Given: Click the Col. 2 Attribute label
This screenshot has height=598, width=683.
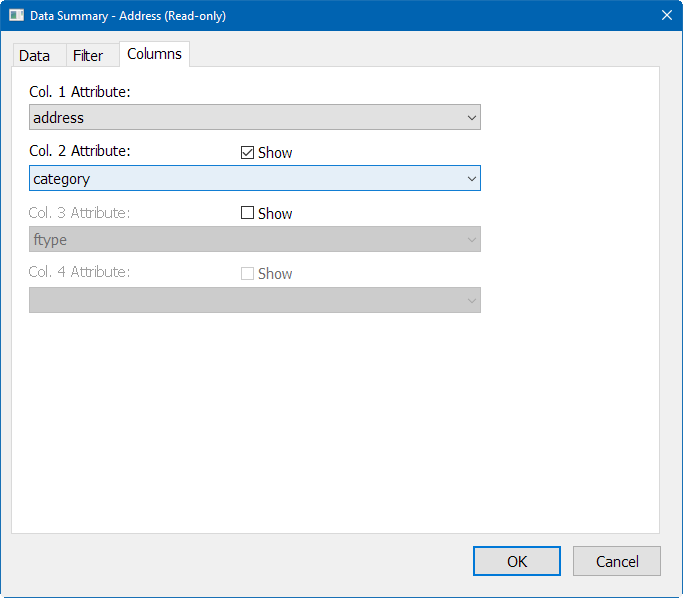Looking at the screenshot, I should [x=80, y=152].
